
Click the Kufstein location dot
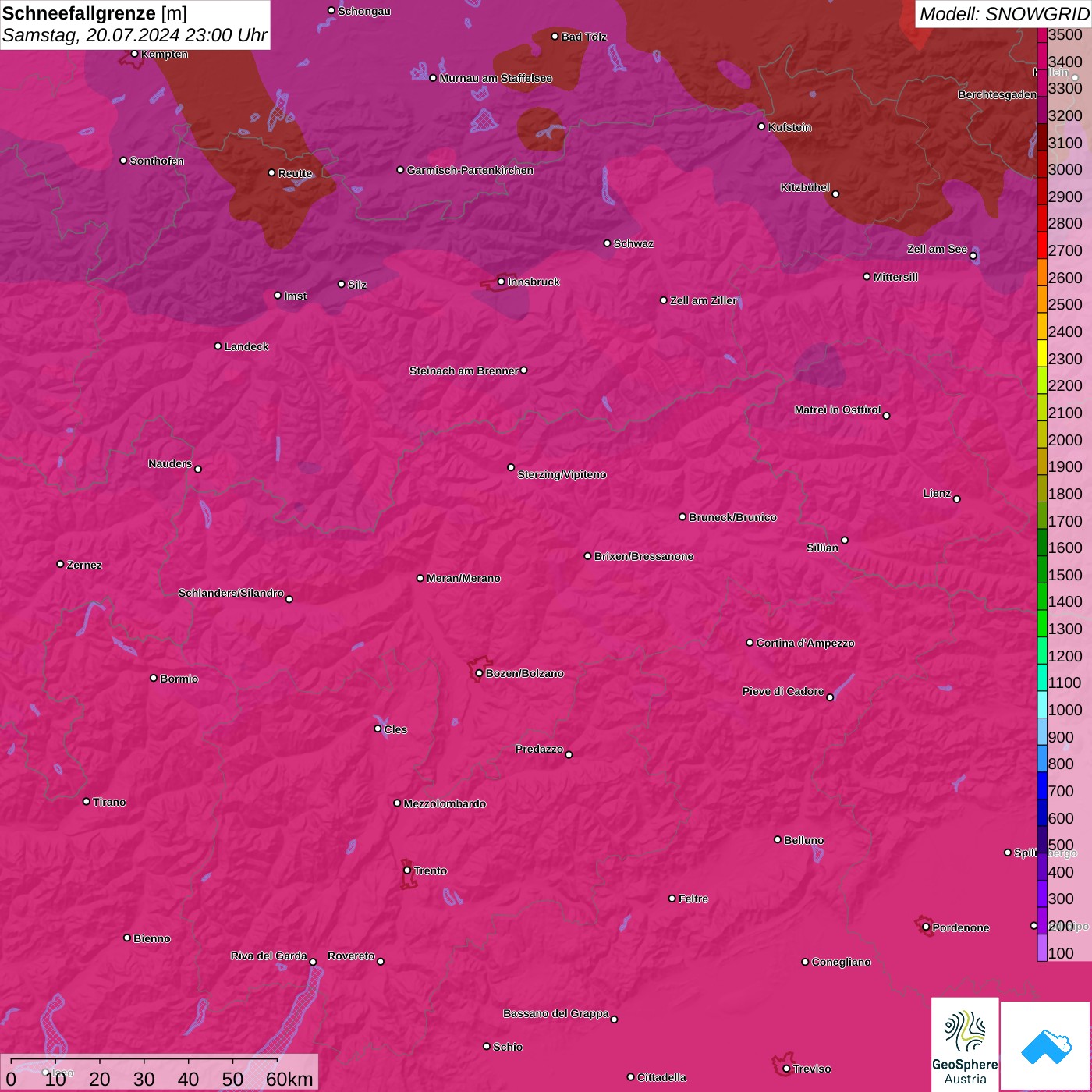click(x=762, y=126)
